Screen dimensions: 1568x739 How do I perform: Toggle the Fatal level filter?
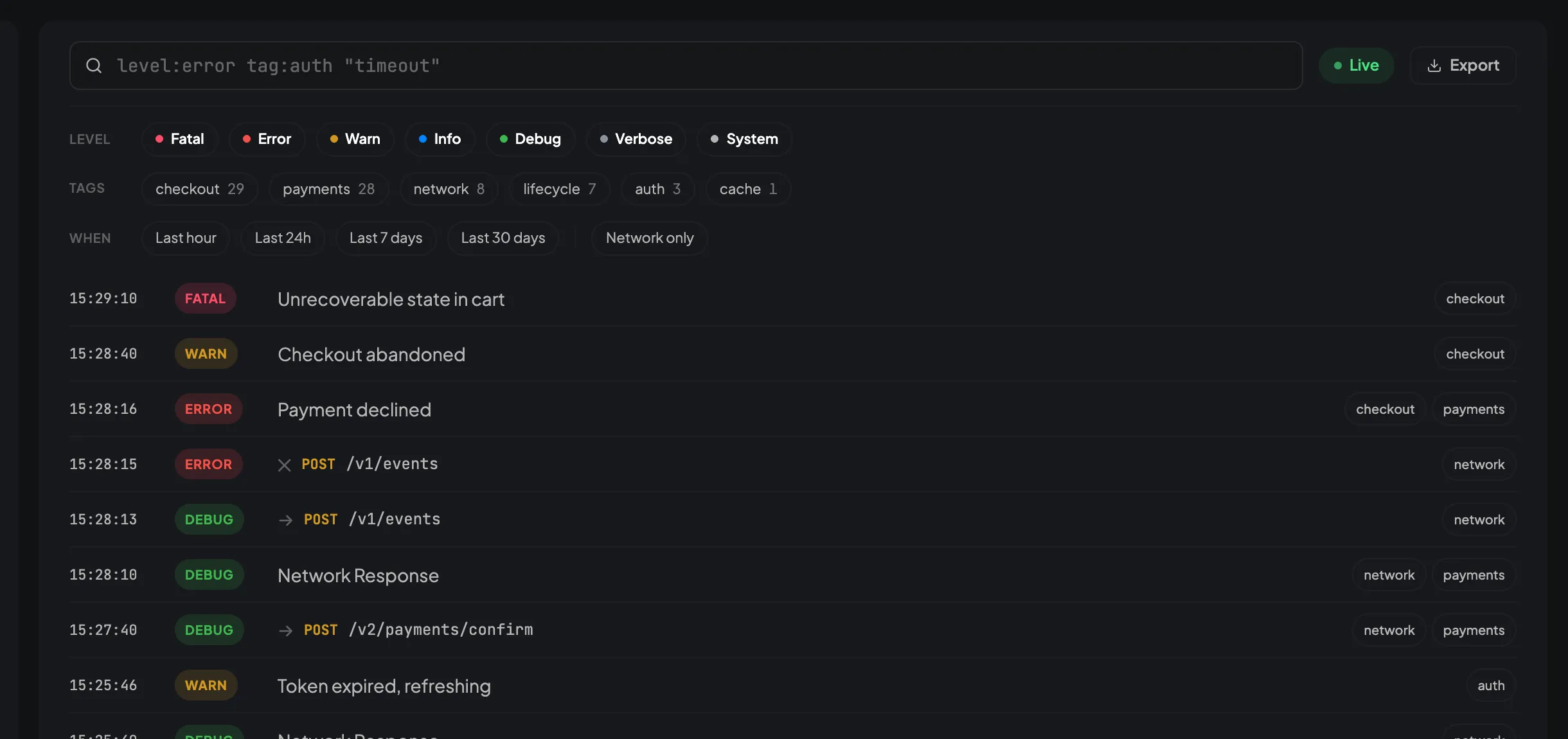(x=180, y=139)
